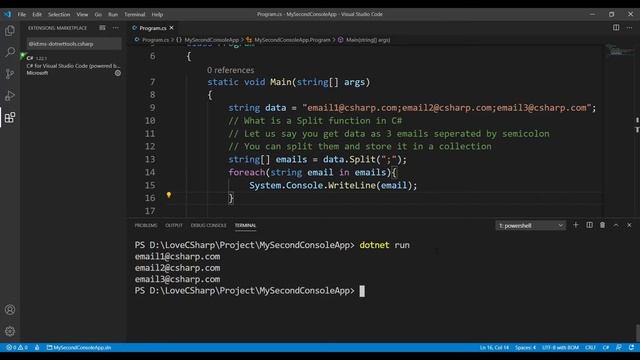Kill the terminal with trash icon
This screenshot has width=640, height=360.
(602, 225)
